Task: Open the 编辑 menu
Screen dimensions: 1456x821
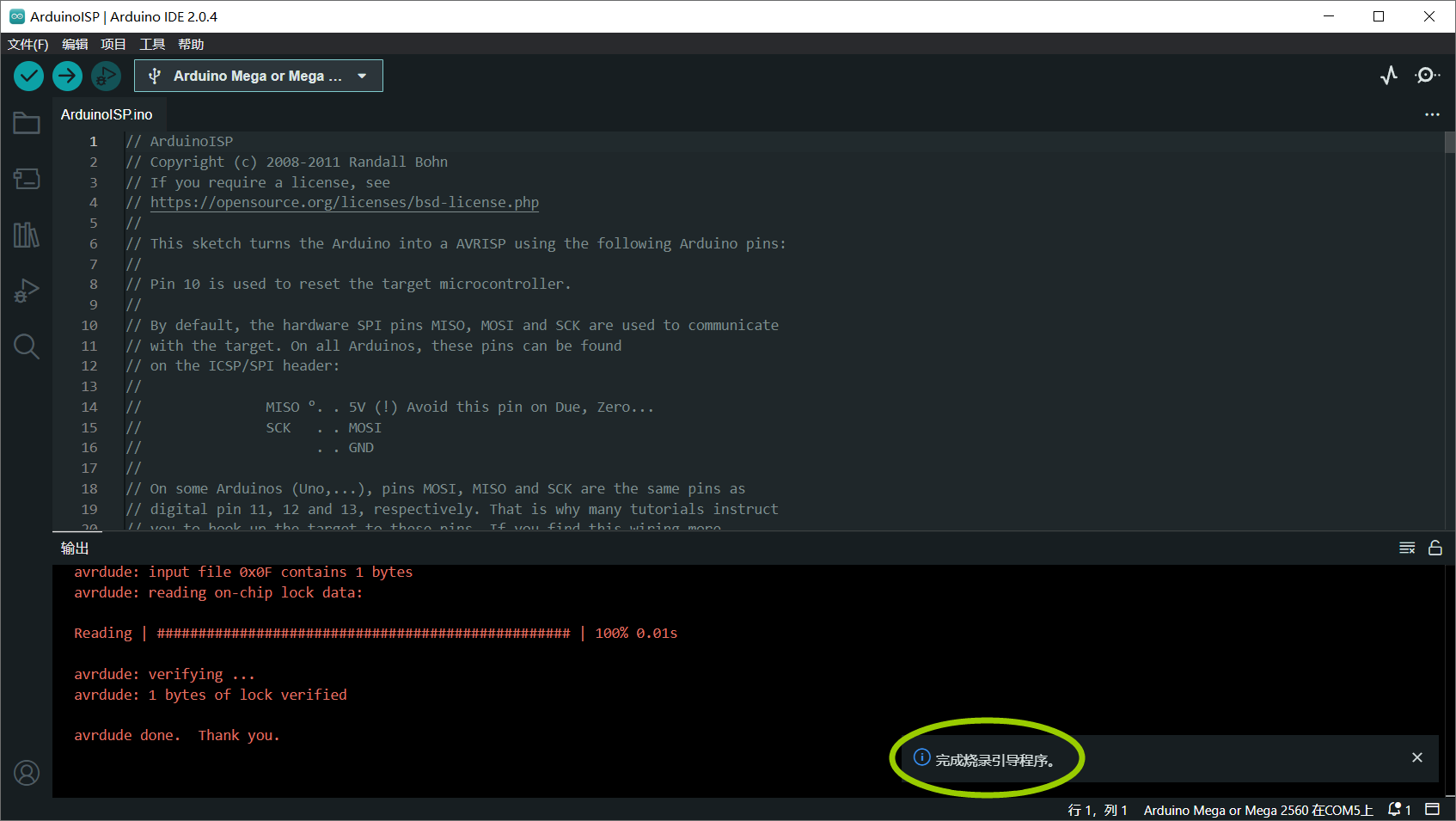Action: tap(75, 44)
